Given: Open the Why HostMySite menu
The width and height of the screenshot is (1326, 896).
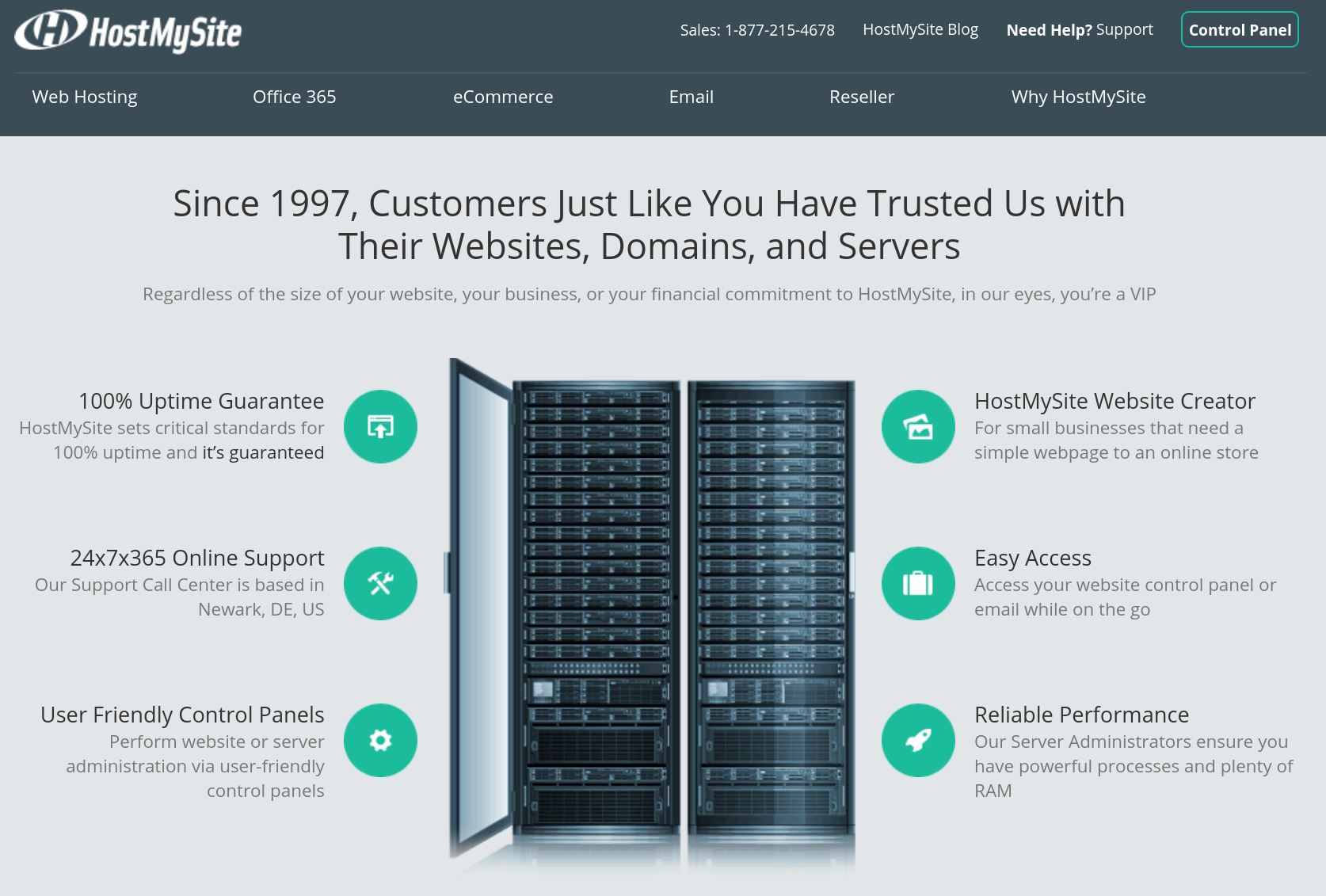Looking at the screenshot, I should [x=1079, y=97].
